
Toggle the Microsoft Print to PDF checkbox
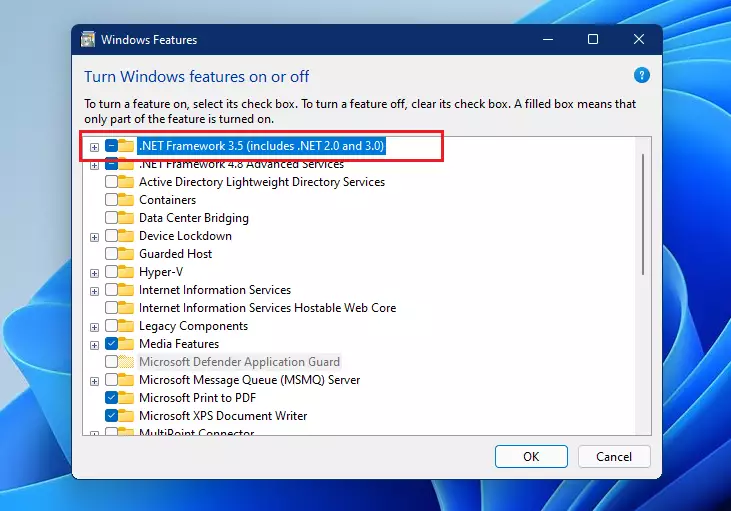(x=111, y=398)
